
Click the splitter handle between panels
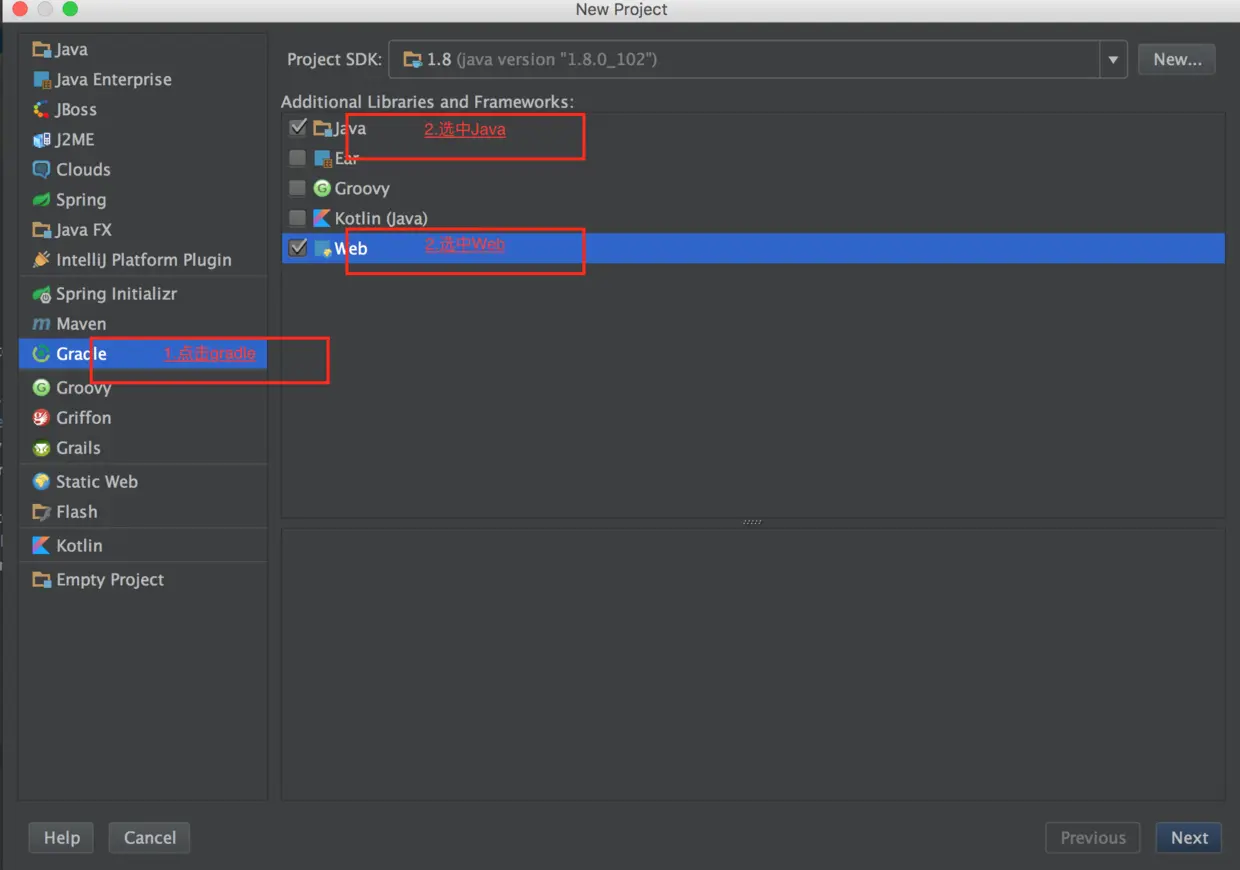click(x=753, y=522)
